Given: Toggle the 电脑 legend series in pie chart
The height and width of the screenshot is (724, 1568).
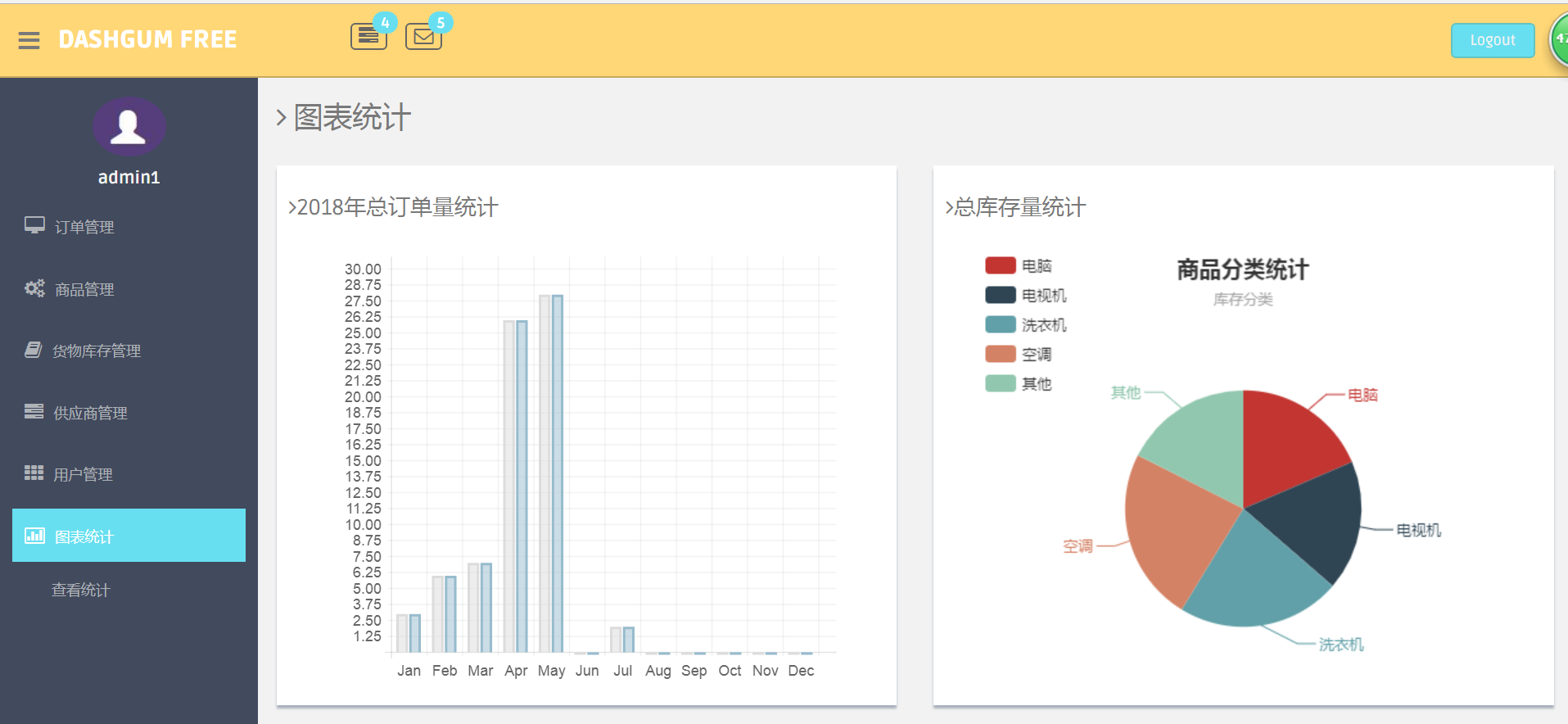Looking at the screenshot, I should pyautogui.click(x=1019, y=265).
